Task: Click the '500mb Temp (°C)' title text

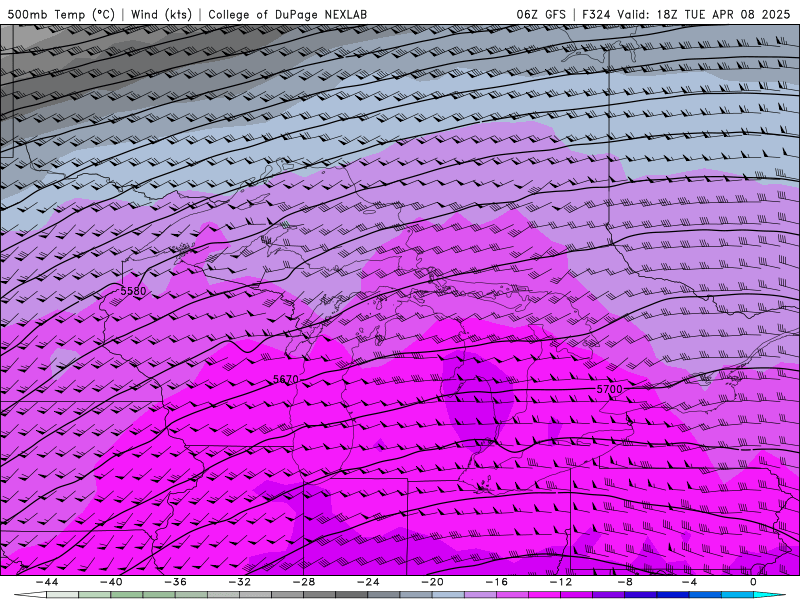Action: [61, 14]
